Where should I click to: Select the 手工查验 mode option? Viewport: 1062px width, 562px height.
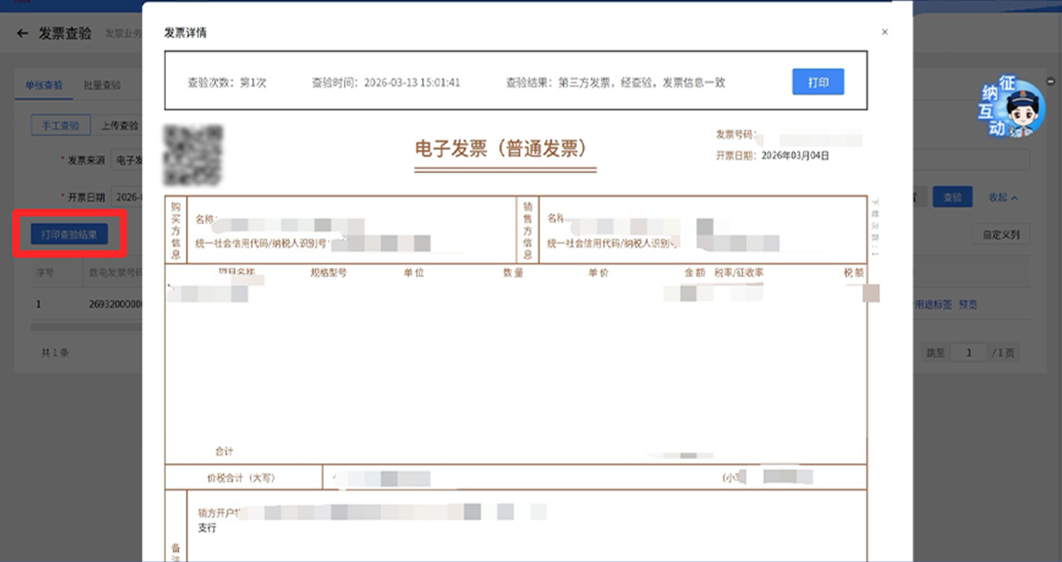click(x=60, y=125)
